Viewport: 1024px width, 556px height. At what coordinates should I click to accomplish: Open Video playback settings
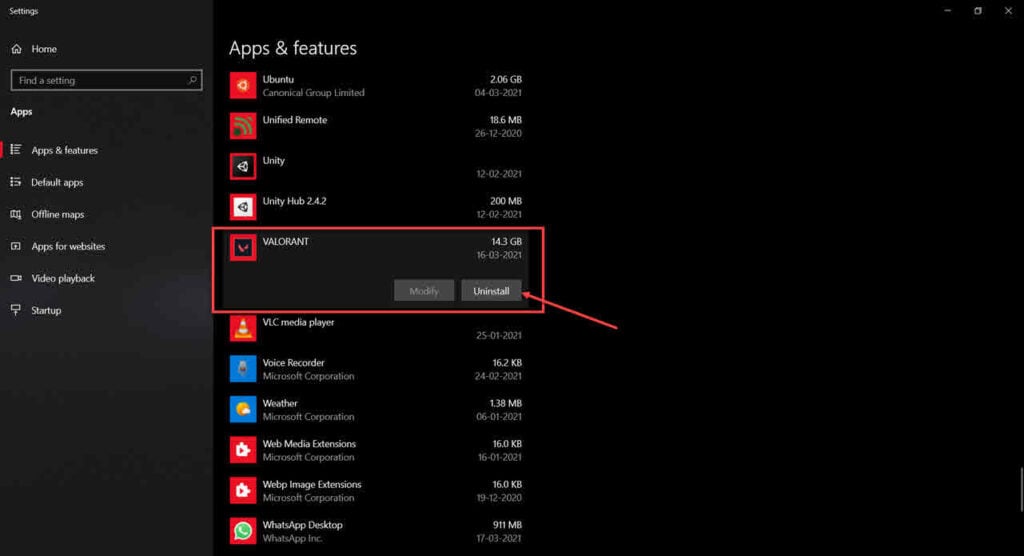63,278
